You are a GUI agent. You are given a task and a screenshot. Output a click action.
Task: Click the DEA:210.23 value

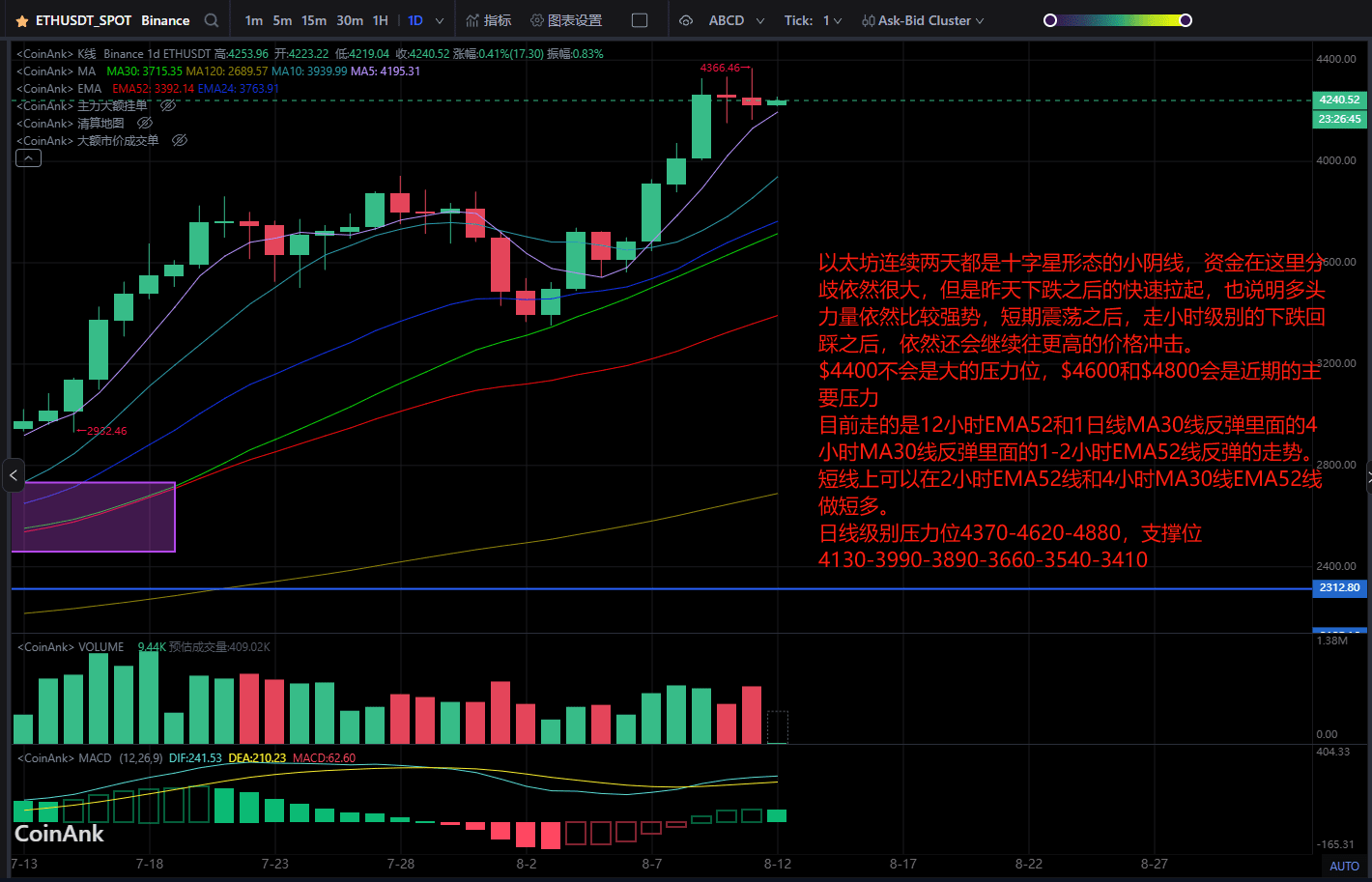pyautogui.click(x=257, y=758)
